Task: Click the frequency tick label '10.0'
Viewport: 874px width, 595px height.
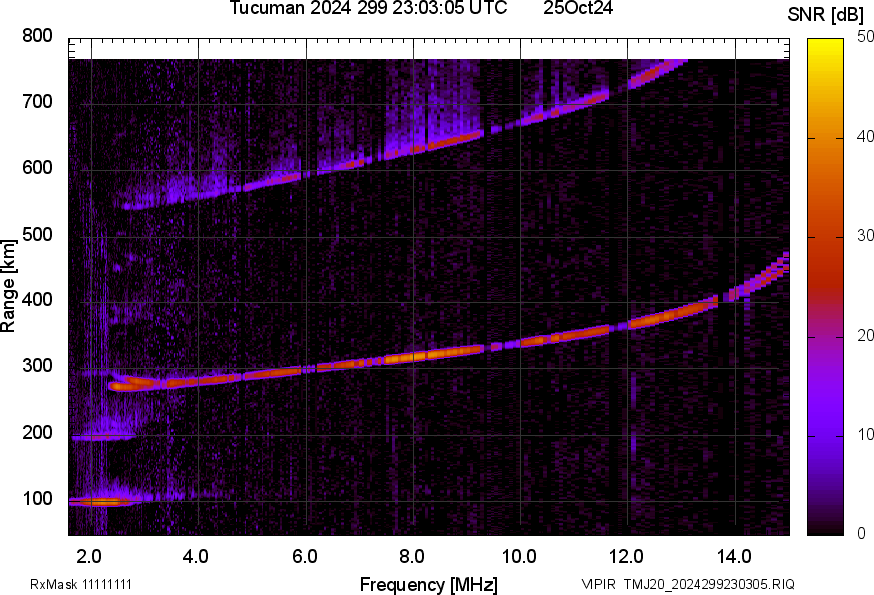Action: point(519,557)
